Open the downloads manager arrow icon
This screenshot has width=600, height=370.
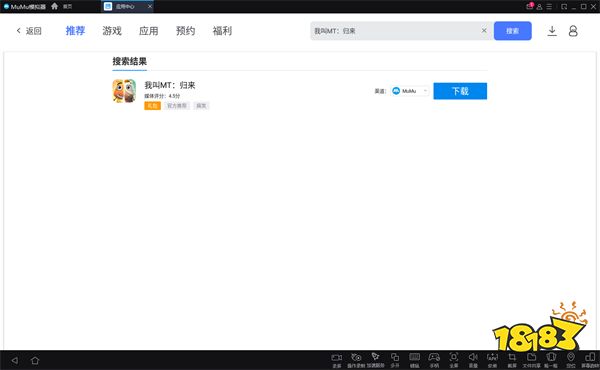pos(552,31)
